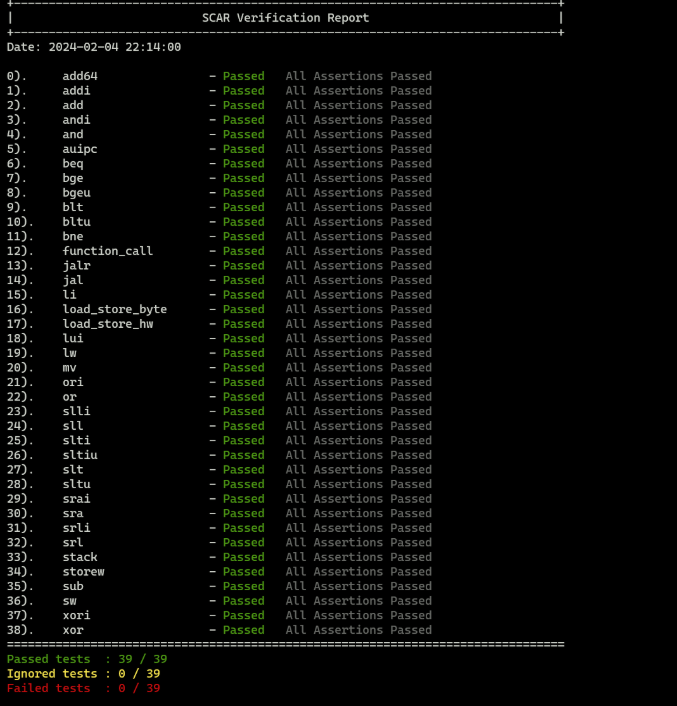Screen dimensions: 677x706
Task: Click the bgeu test name
Action: [x=76, y=193]
